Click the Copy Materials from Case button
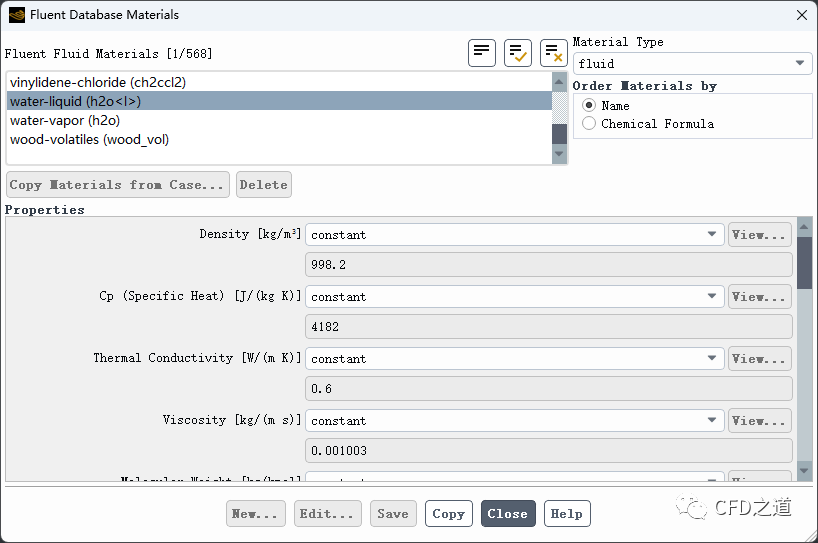The width and height of the screenshot is (818, 543). (x=117, y=185)
